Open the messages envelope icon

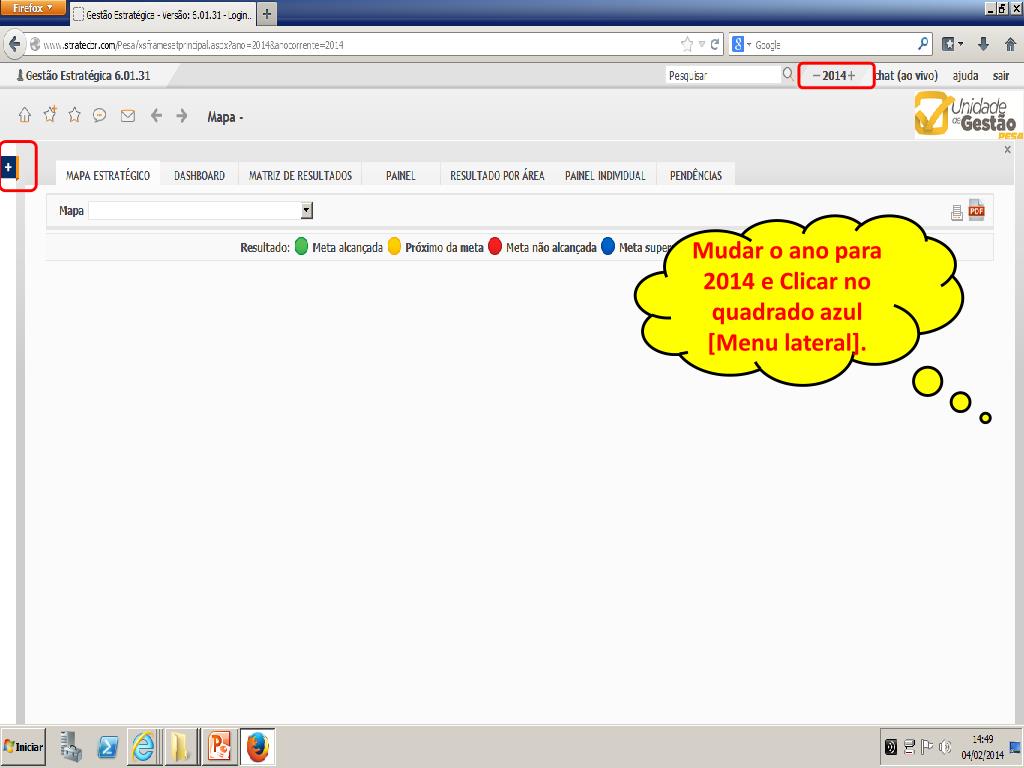tap(128, 116)
